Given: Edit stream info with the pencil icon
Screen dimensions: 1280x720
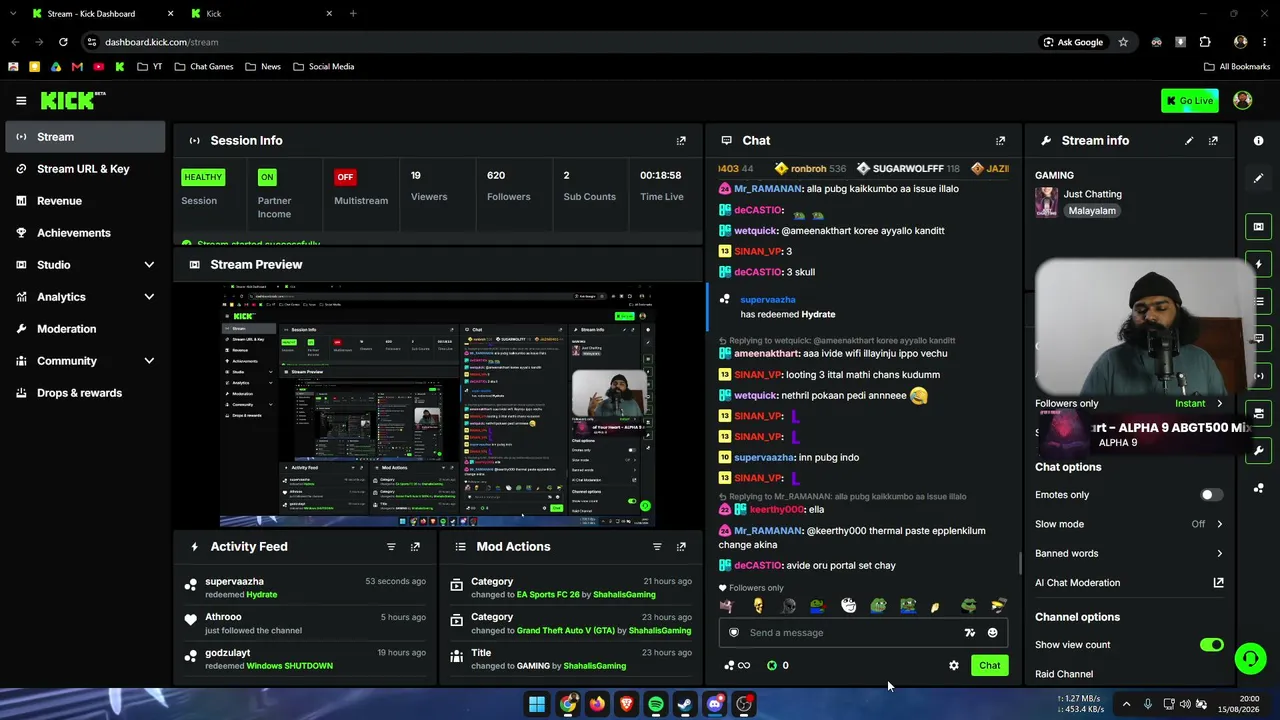Looking at the screenshot, I should [1189, 141].
